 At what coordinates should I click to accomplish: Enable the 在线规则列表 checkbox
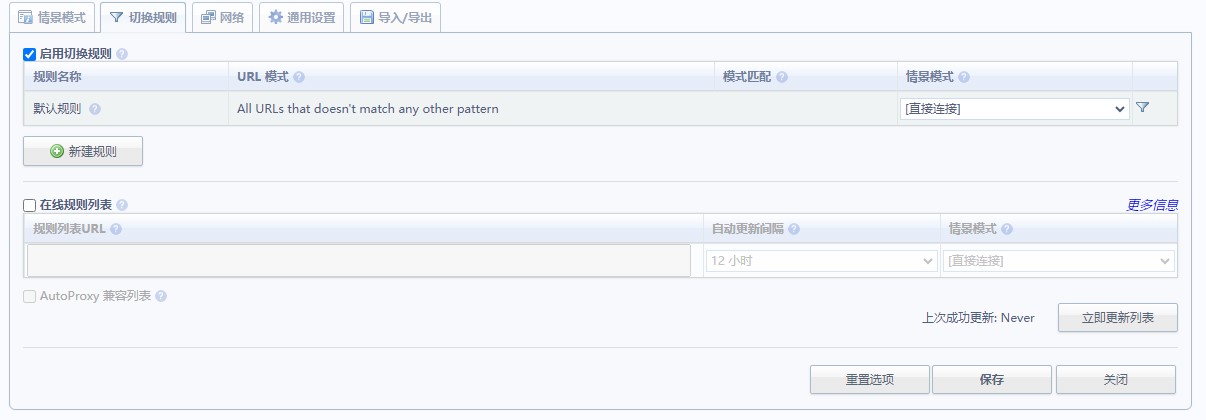pos(30,205)
